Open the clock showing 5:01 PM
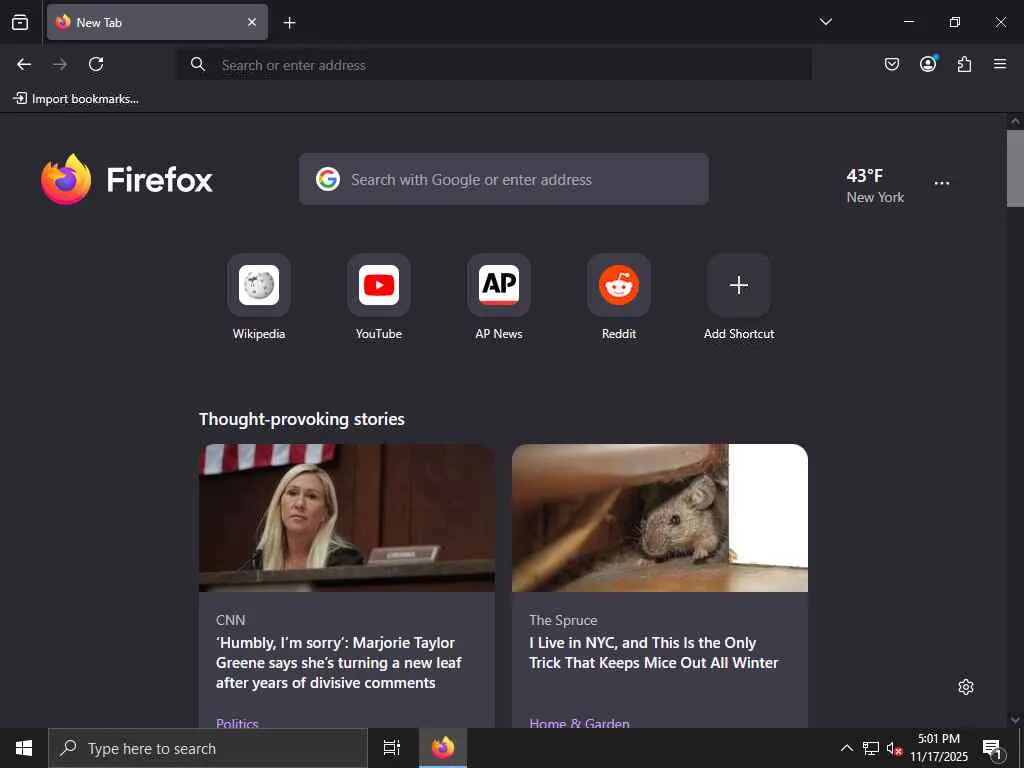This screenshot has height=768, width=1024. coord(939,748)
